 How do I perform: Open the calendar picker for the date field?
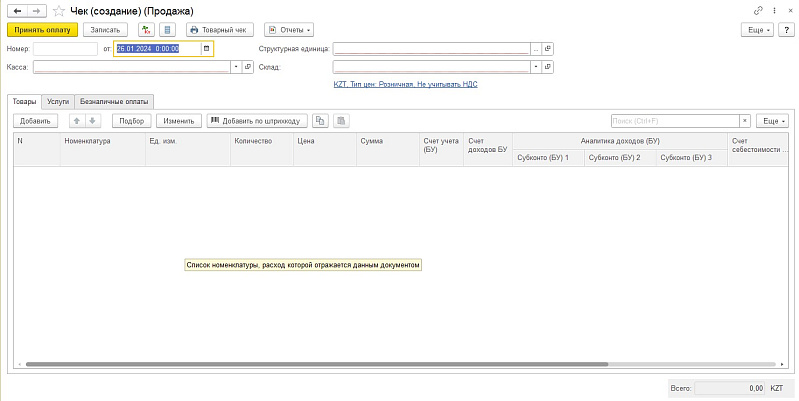pos(206,48)
